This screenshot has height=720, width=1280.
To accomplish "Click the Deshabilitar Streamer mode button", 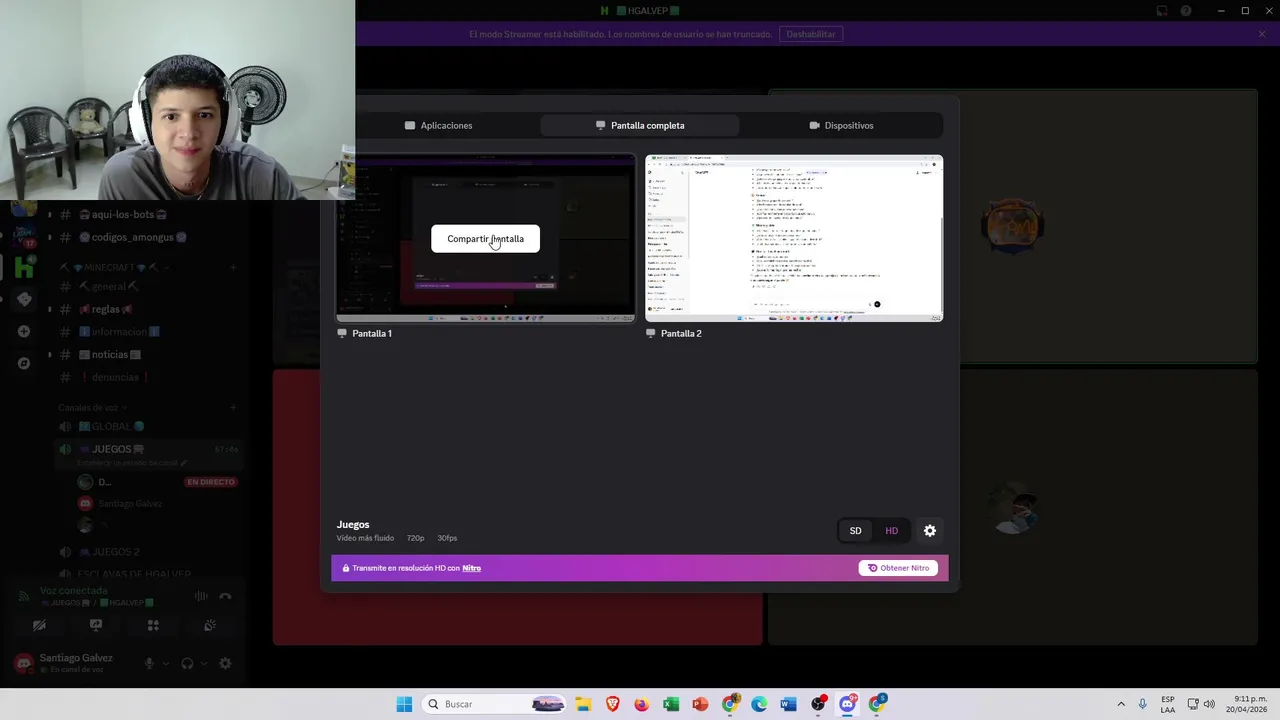I will [x=811, y=34].
